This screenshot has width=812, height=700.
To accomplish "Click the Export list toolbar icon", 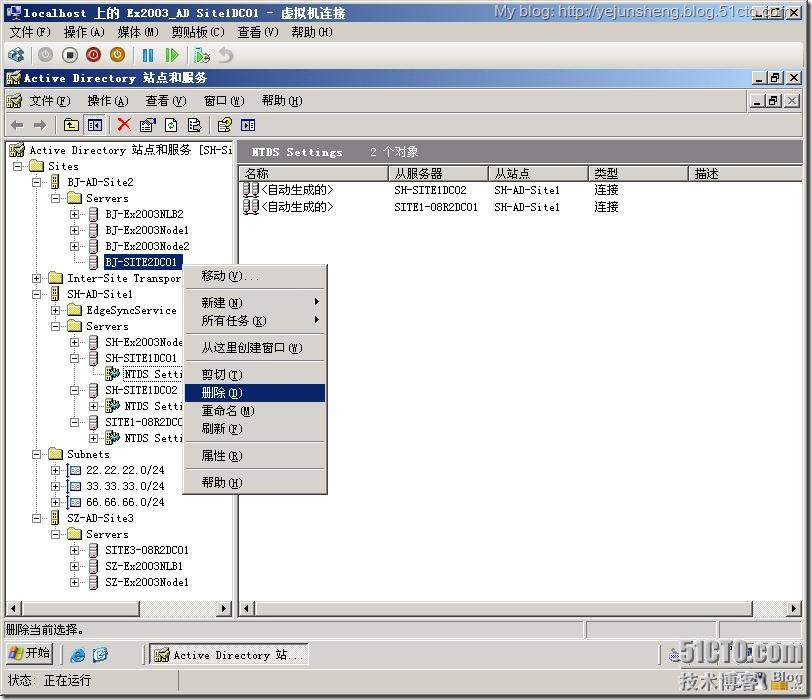I will [194, 125].
